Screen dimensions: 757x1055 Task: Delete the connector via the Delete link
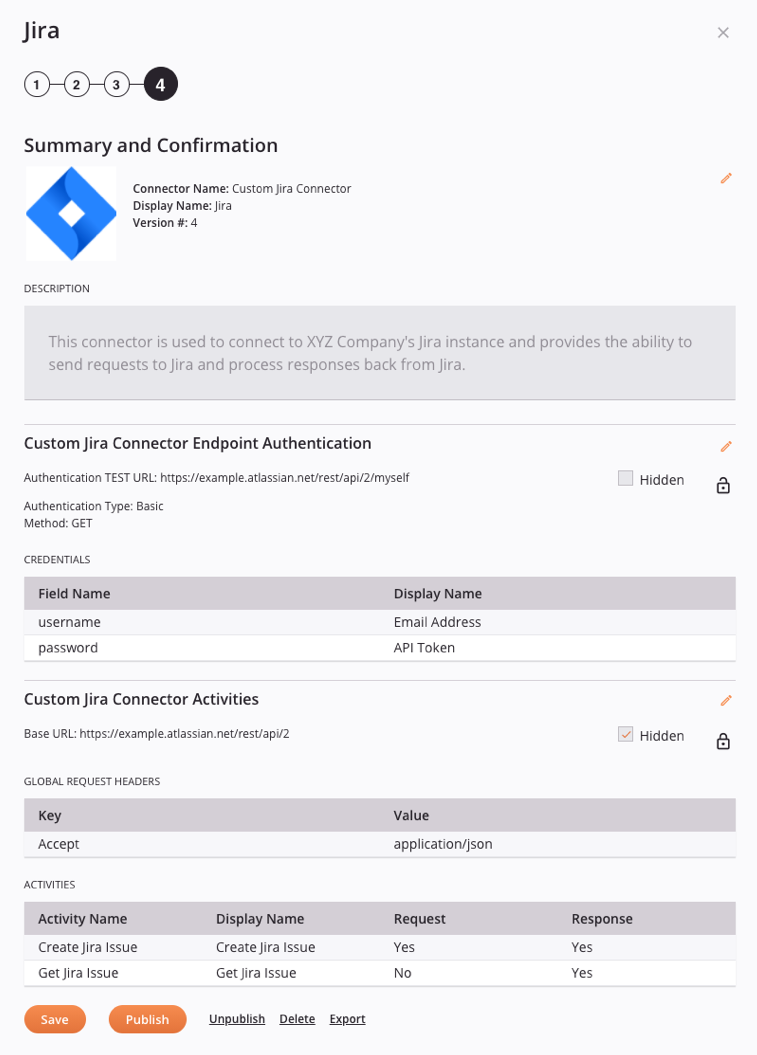click(x=297, y=1019)
